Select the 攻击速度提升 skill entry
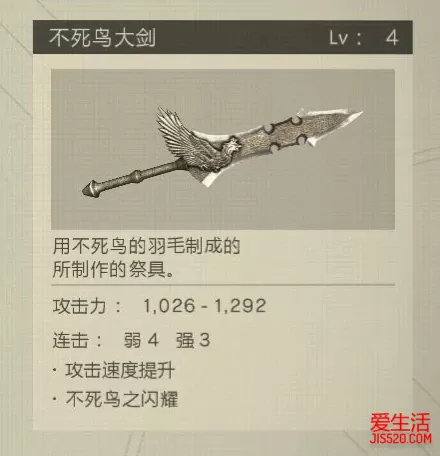Image resolution: width=440 pixels, height=456 pixels. (x=120, y=370)
